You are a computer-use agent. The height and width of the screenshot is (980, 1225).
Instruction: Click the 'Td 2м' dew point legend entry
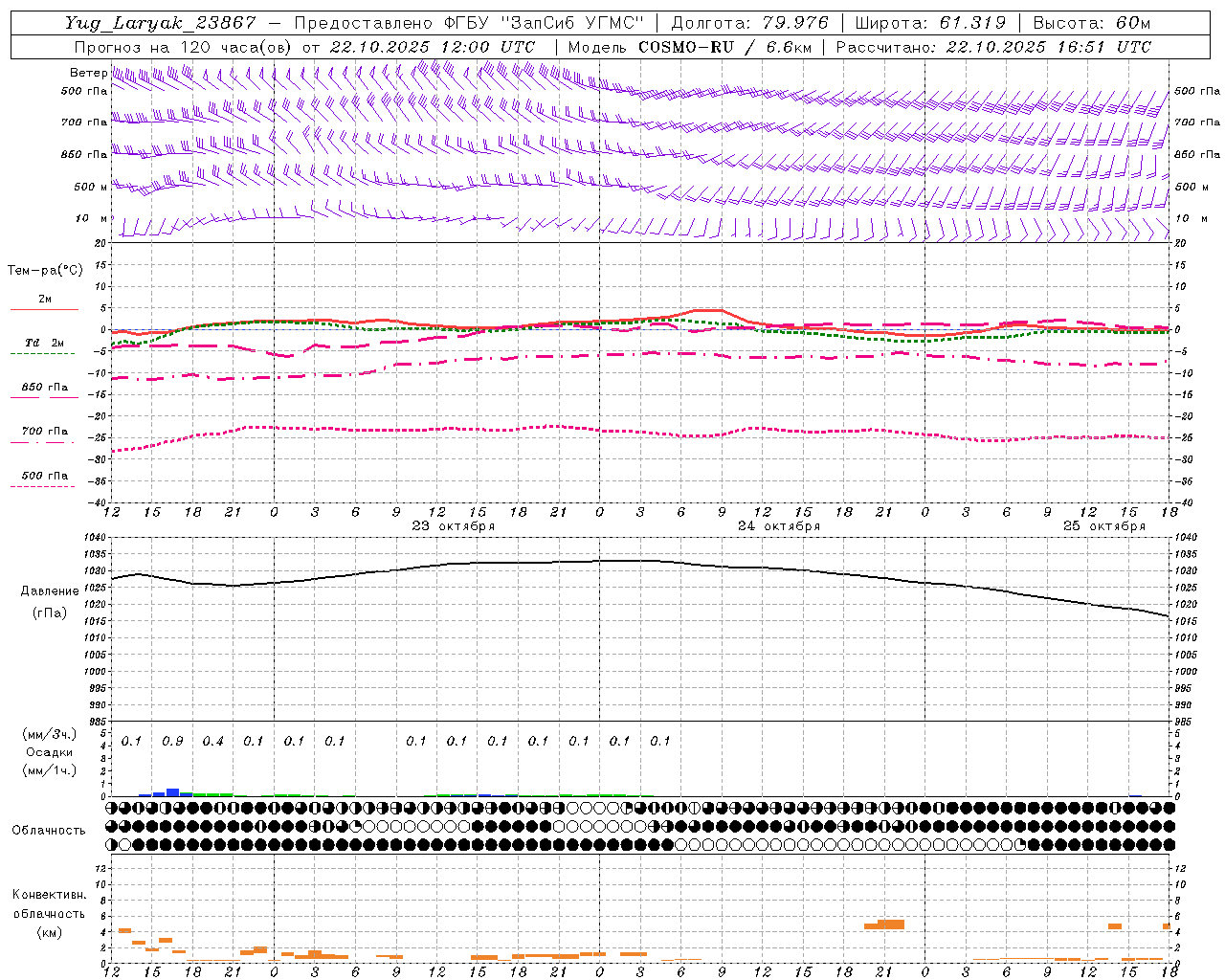click(44, 343)
